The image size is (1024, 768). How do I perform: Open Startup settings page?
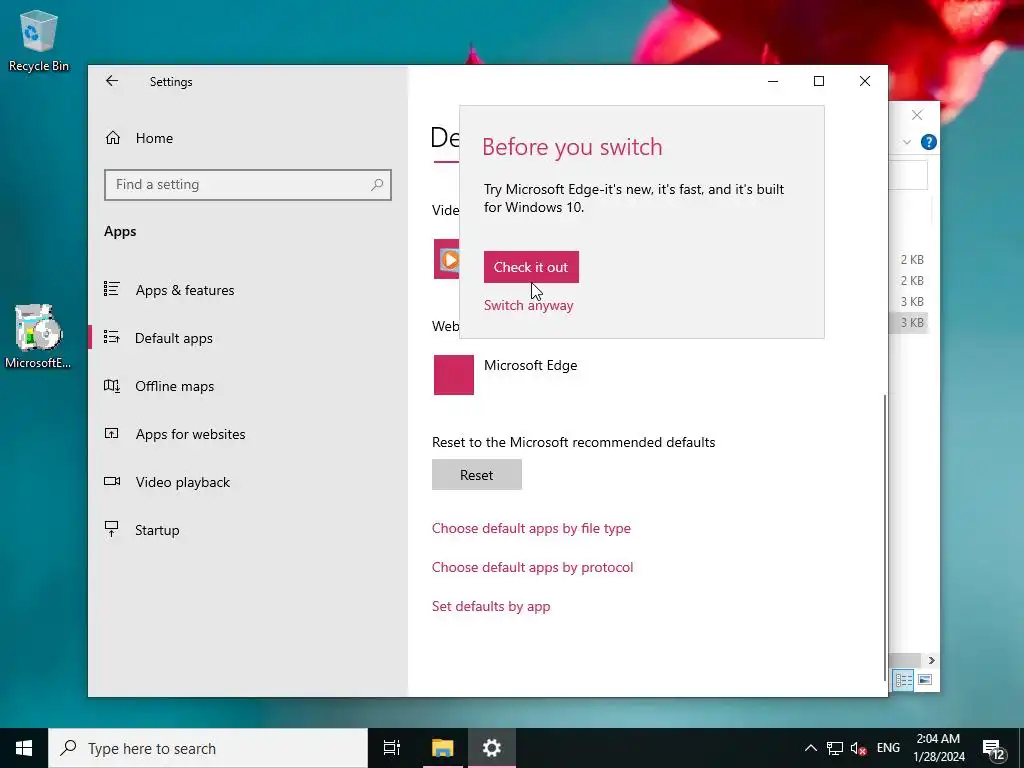157,530
